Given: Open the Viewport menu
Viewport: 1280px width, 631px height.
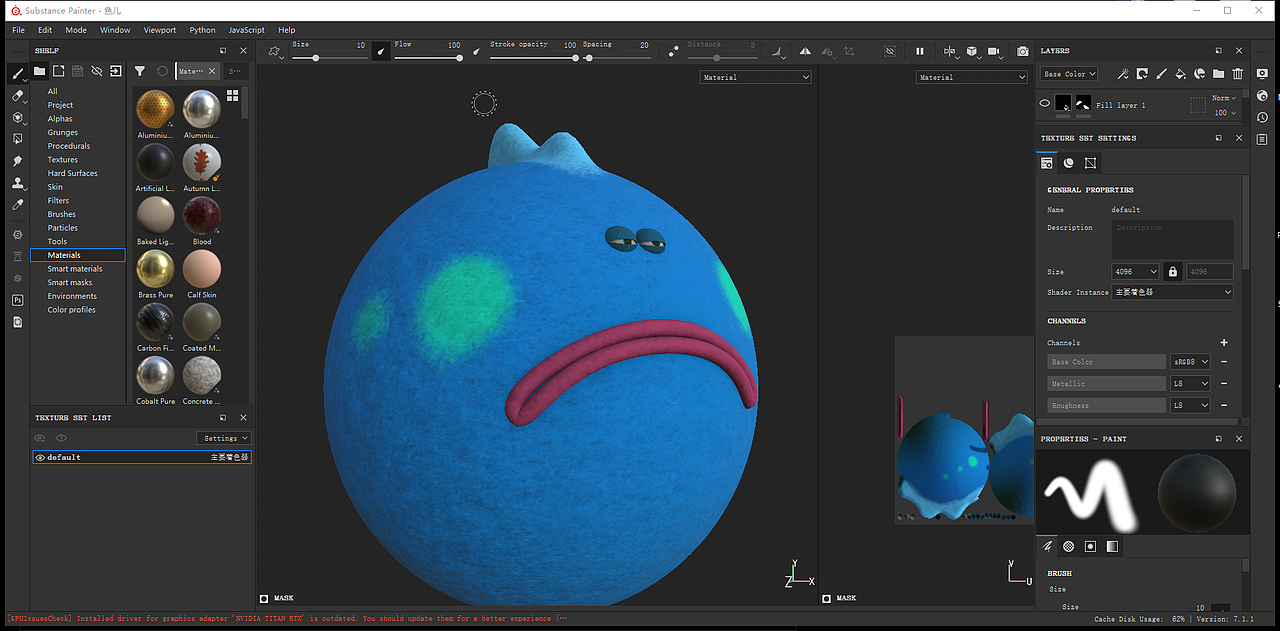Looking at the screenshot, I should pyautogui.click(x=159, y=30).
